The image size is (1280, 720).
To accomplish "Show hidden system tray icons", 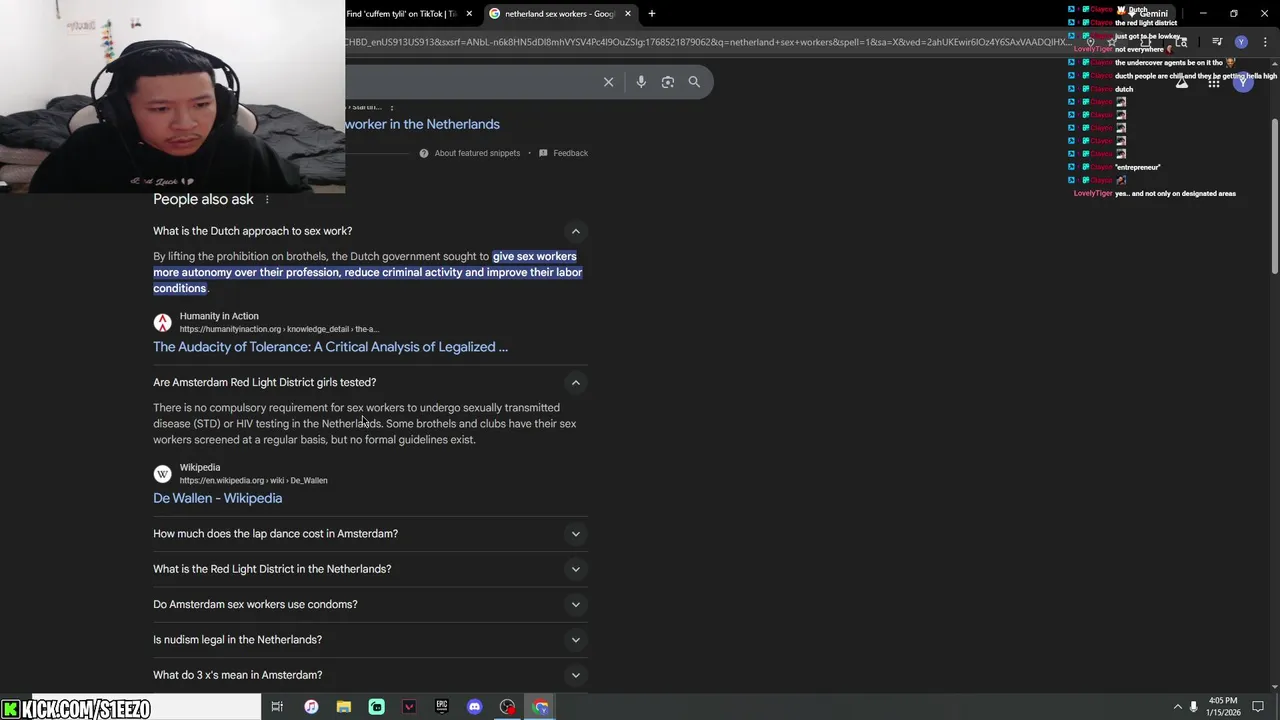I will (x=1177, y=707).
